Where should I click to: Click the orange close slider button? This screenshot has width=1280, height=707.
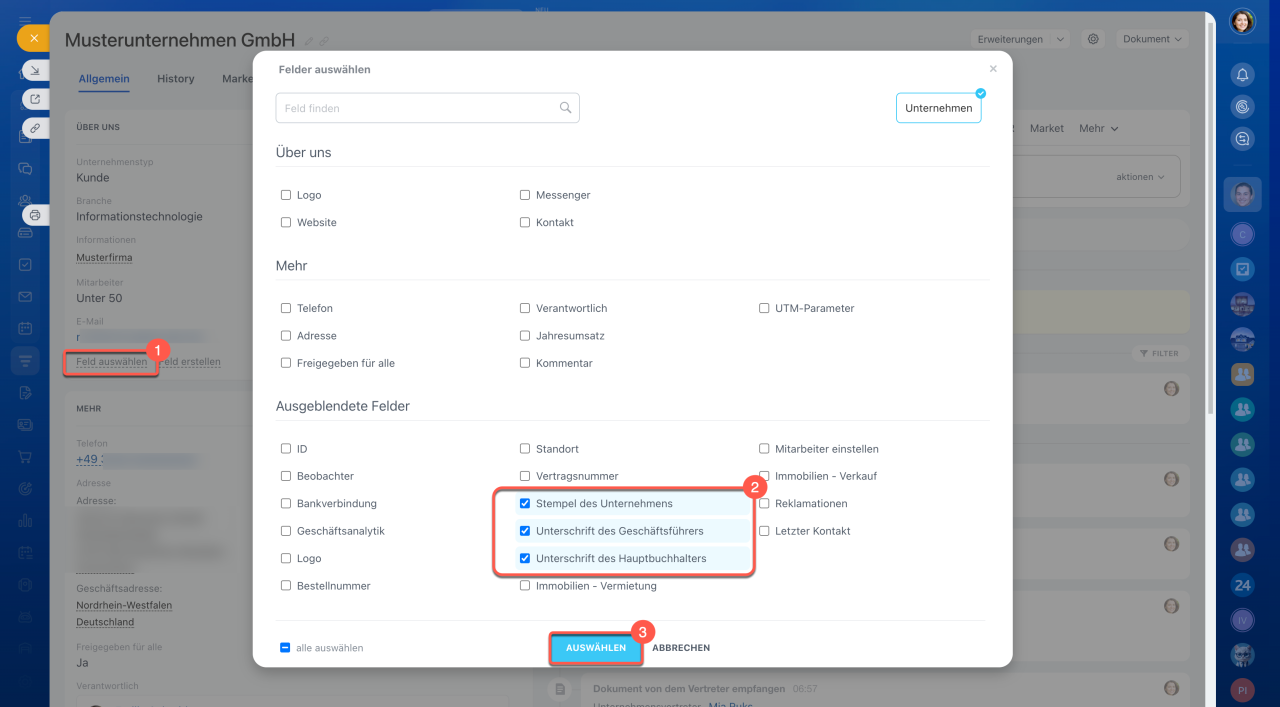coord(33,38)
